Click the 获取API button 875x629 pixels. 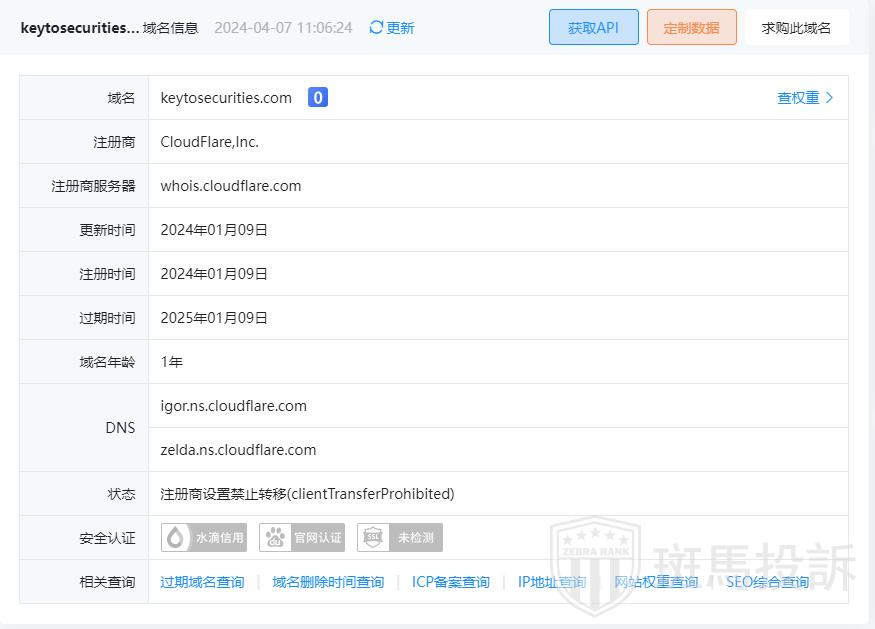[593, 28]
